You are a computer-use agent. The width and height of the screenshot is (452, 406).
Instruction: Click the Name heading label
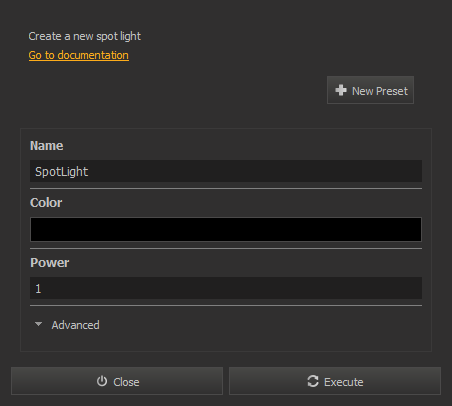click(47, 146)
